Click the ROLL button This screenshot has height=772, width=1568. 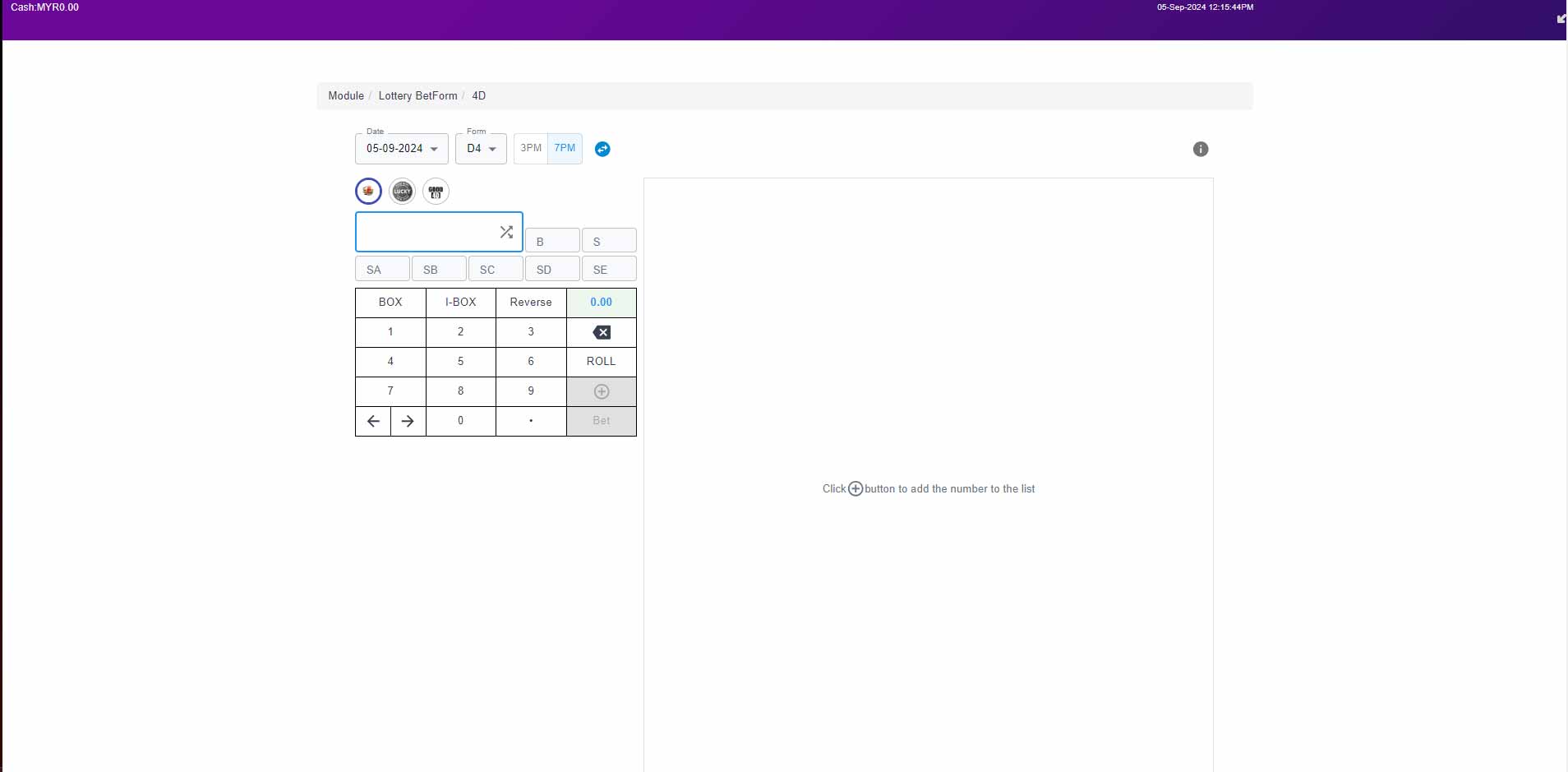click(x=601, y=362)
